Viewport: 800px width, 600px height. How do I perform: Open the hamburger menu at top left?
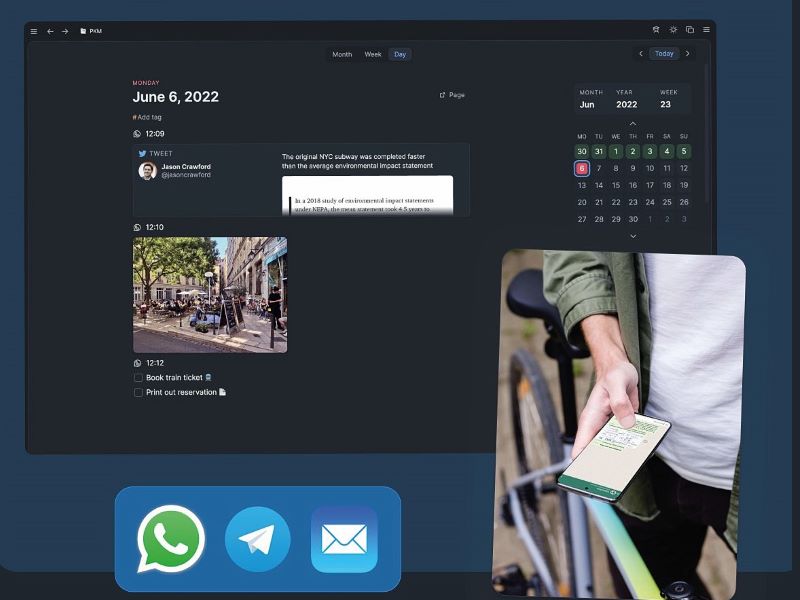pos(33,31)
